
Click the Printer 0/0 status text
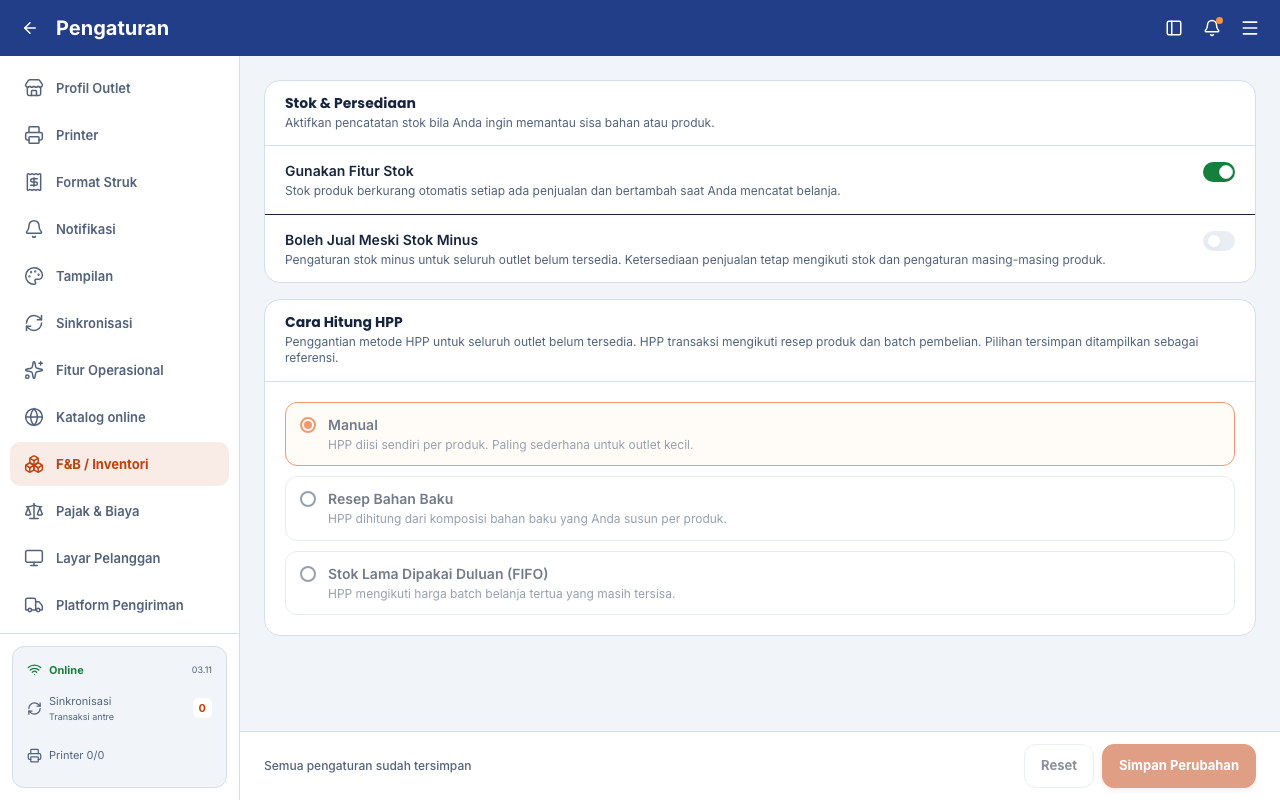(x=77, y=755)
